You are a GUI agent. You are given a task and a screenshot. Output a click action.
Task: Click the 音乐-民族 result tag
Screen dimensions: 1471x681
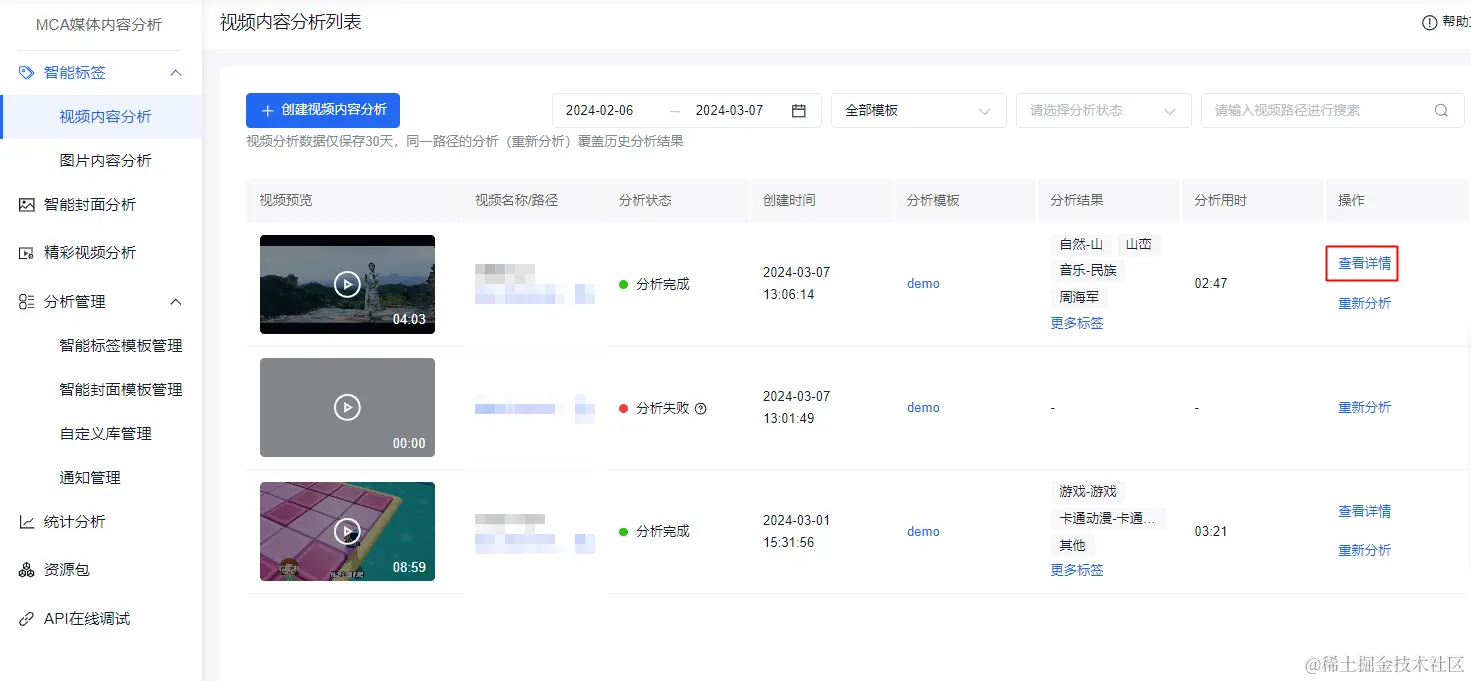(1089, 271)
